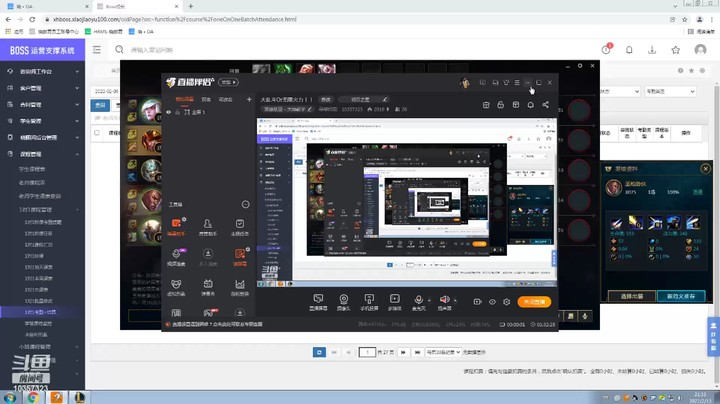
Task: Click left button at bottom of champion panel
Action: click(x=632, y=296)
